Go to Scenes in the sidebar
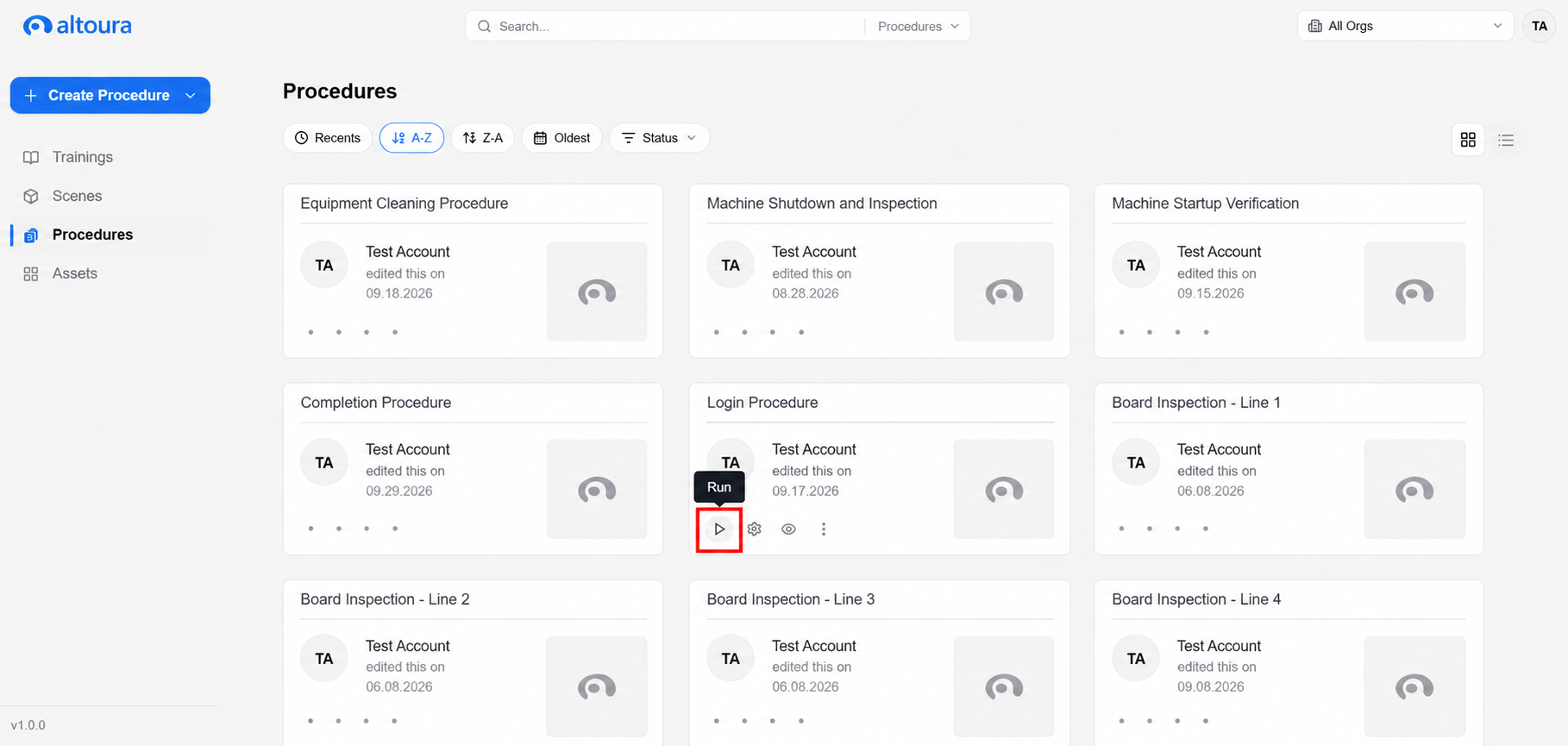Image resolution: width=1568 pixels, height=746 pixels. [x=77, y=196]
